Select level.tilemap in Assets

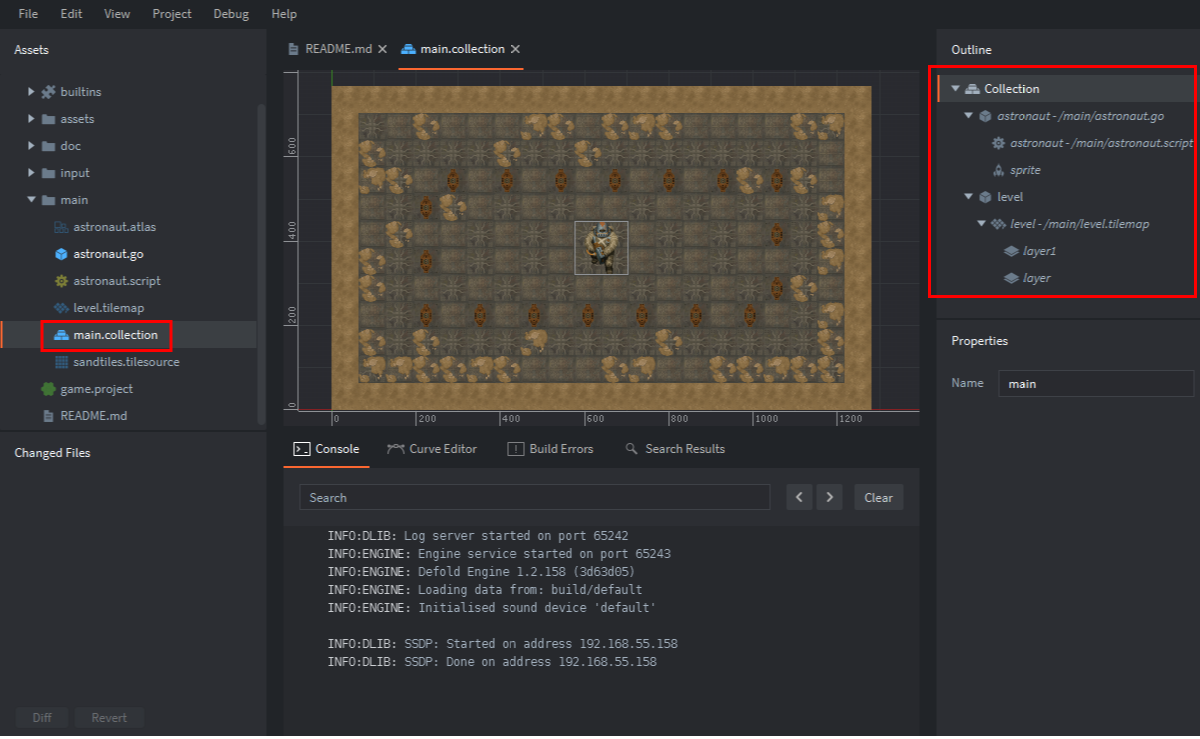[x=109, y=308]
